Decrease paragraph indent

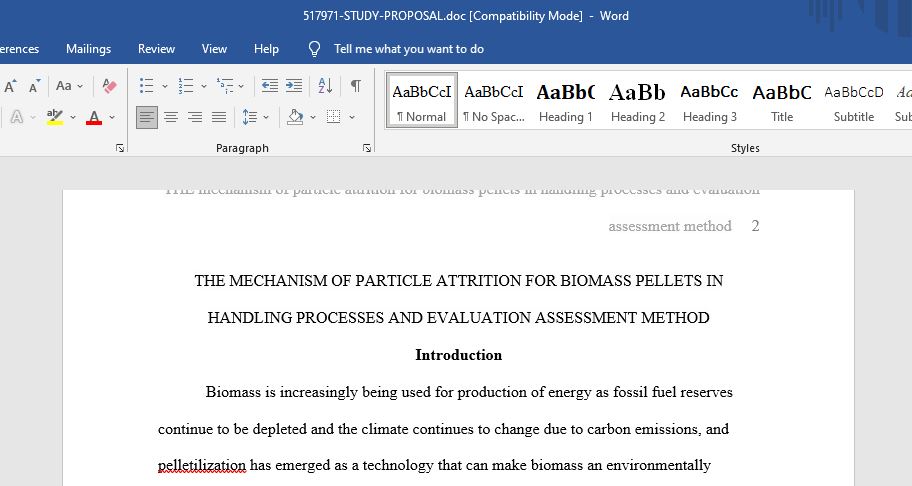click(x=269, y=86)
